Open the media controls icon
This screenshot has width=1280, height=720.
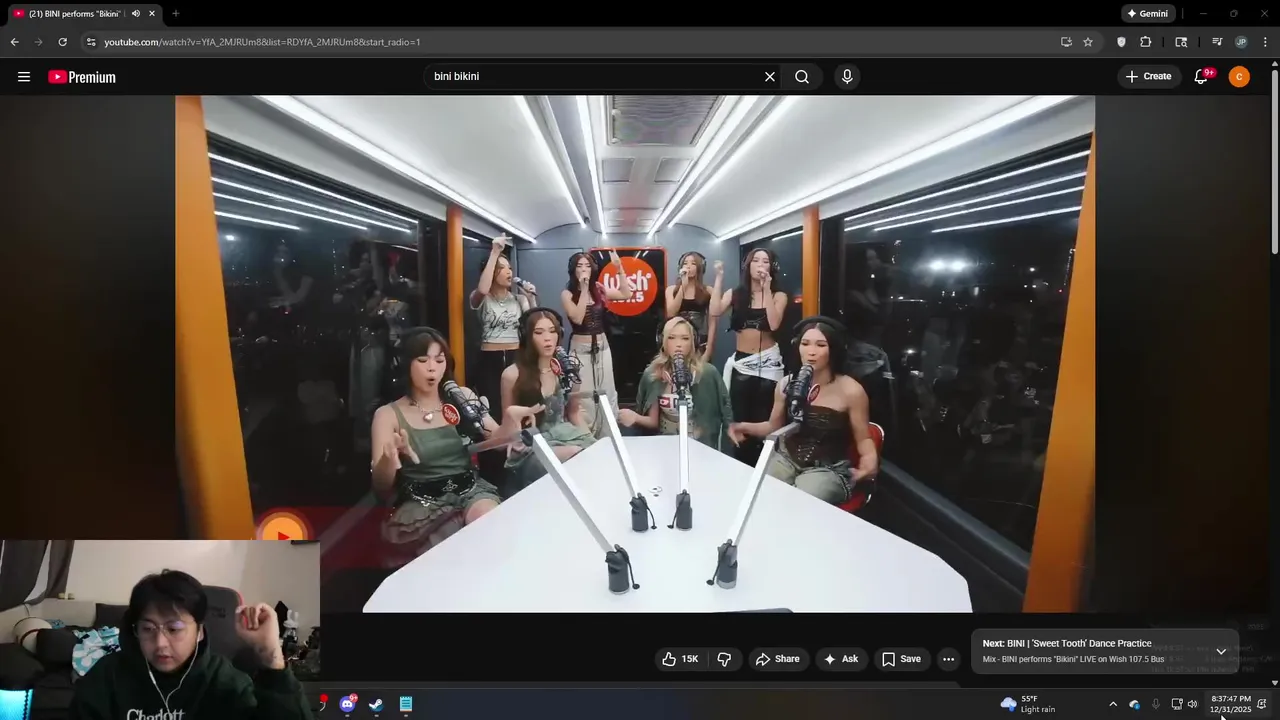[1217, 42]
